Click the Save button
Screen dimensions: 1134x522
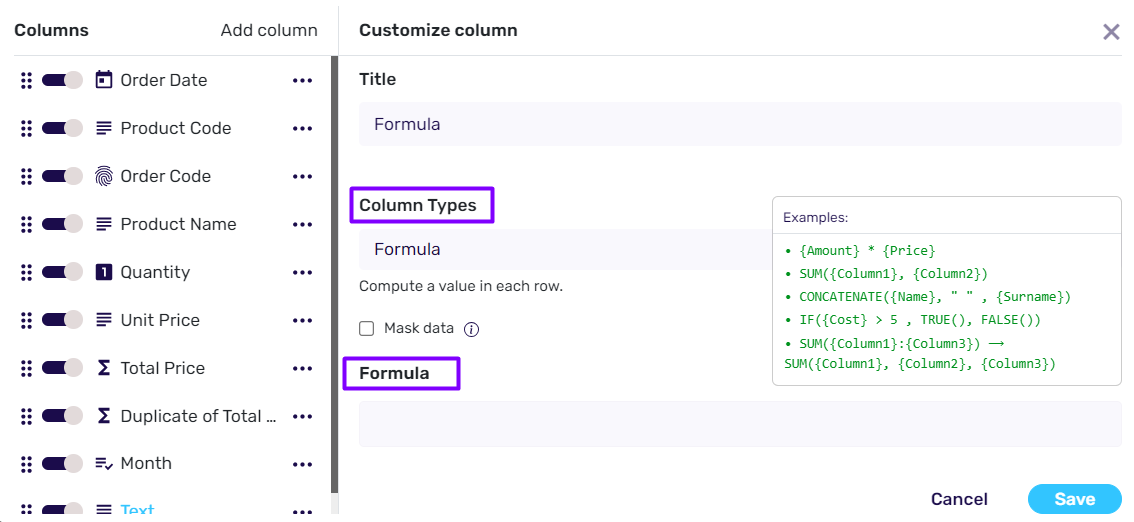point(1074,499)
